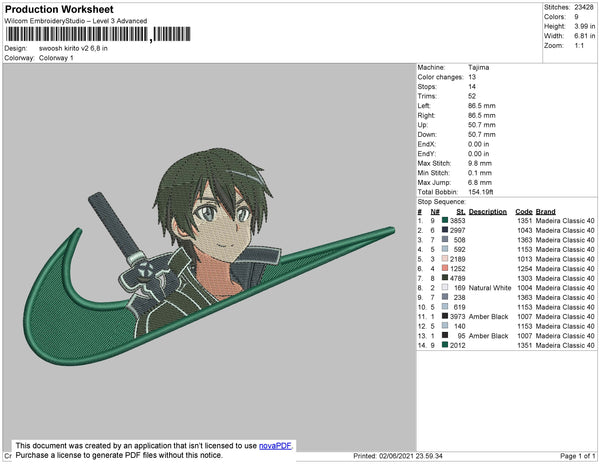The image size is (600, 464).
Task: Click the dark green swatch in stop 7
Action: 445,278
